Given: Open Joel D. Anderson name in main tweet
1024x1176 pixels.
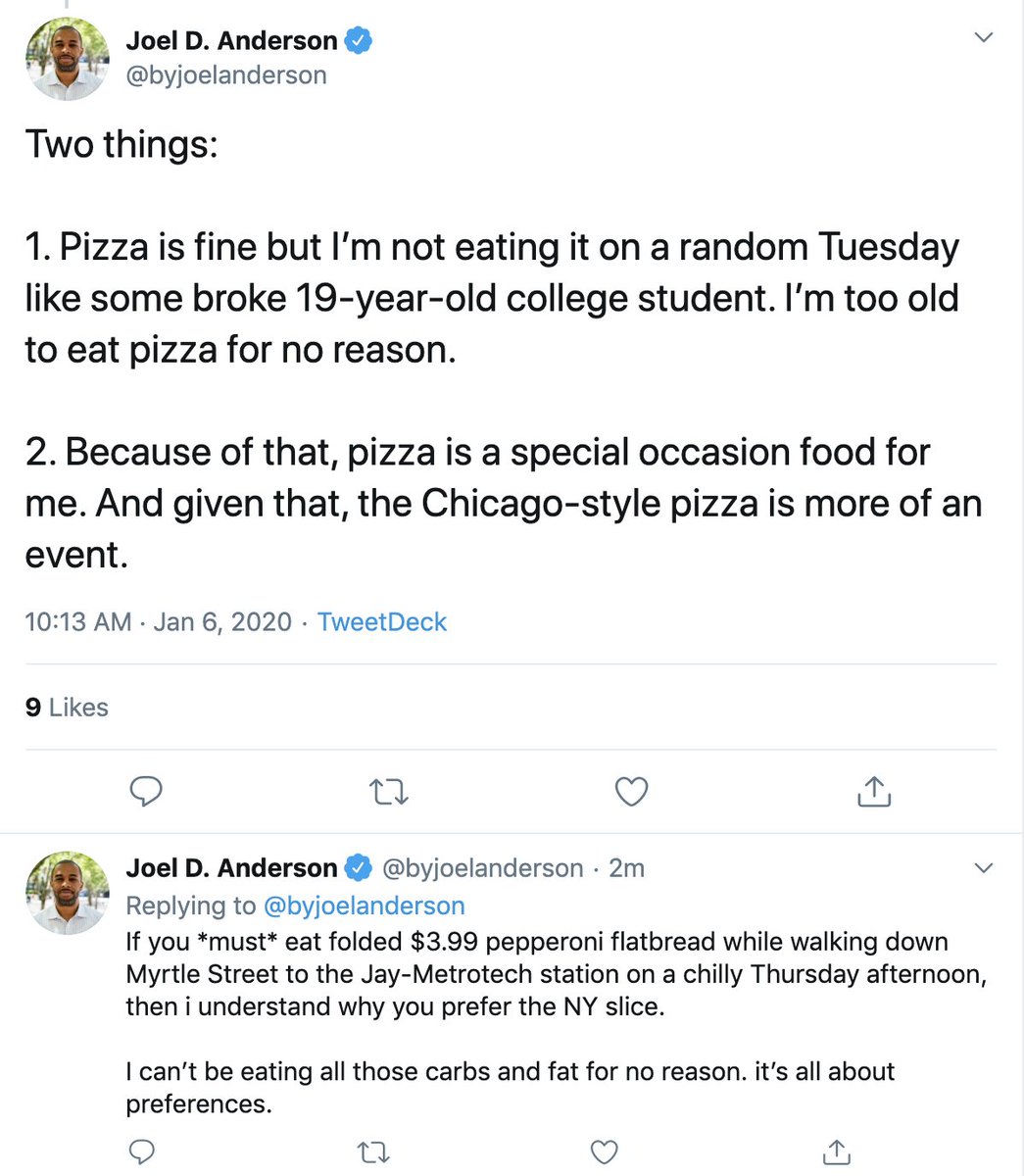Looking at the screenshot, I should tap(231, 41).
